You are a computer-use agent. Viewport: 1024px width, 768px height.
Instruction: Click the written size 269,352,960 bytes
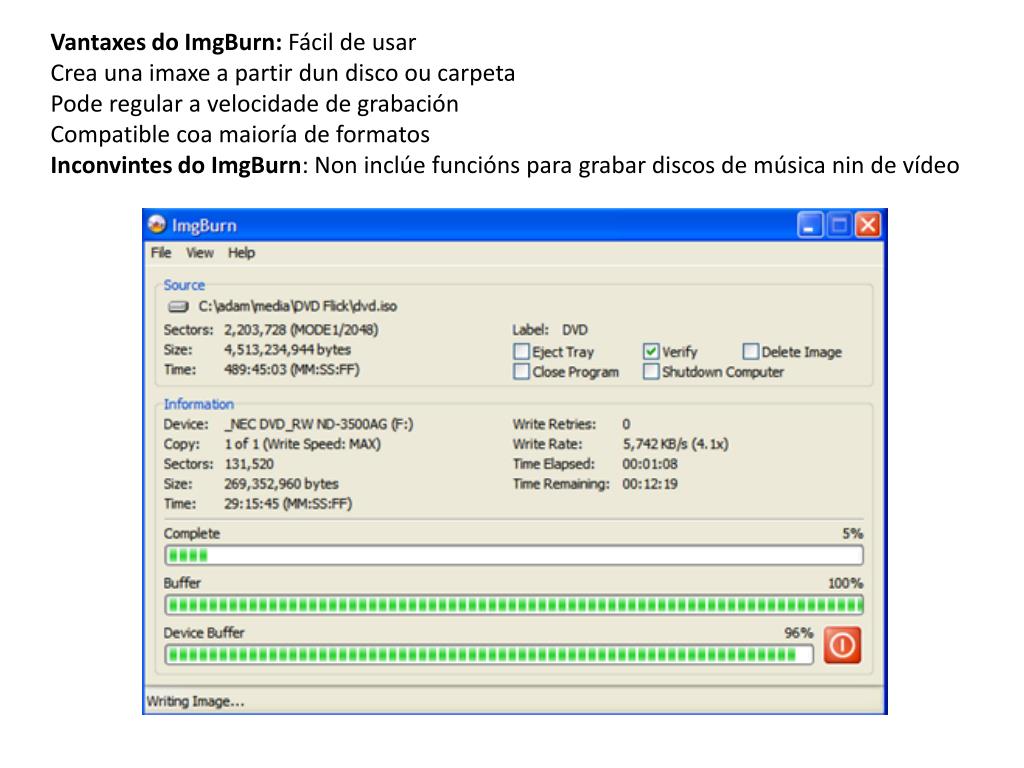point(281,484)
